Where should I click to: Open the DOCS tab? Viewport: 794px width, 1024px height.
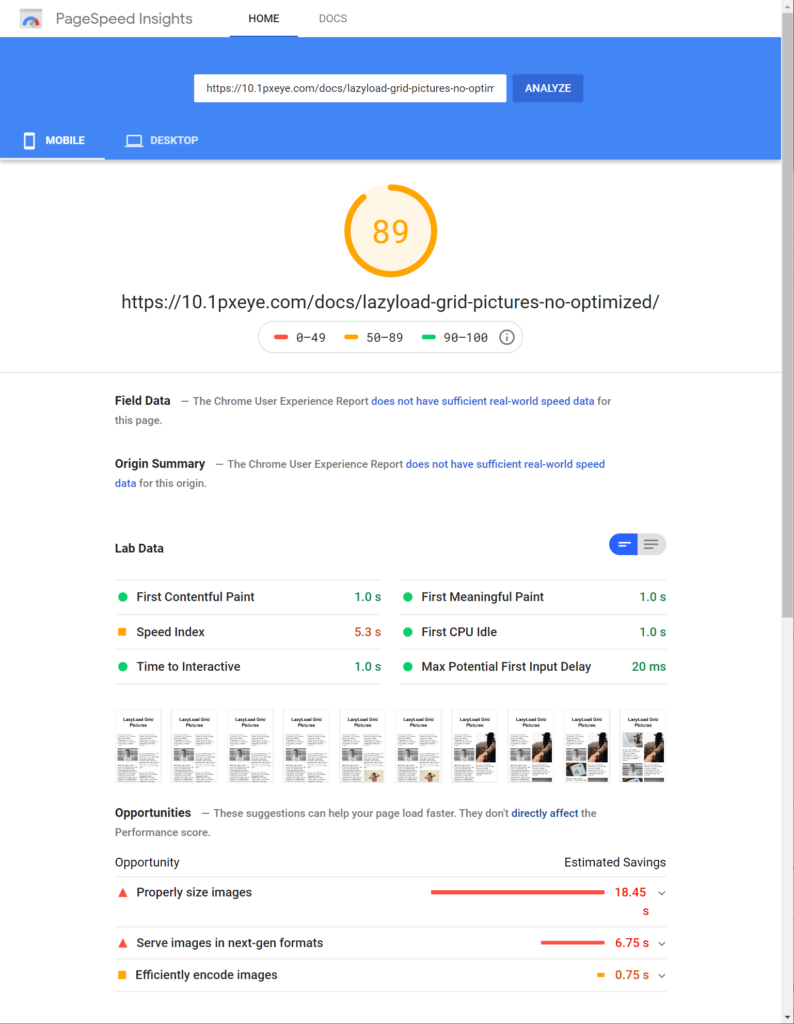[x=332, y=19]
